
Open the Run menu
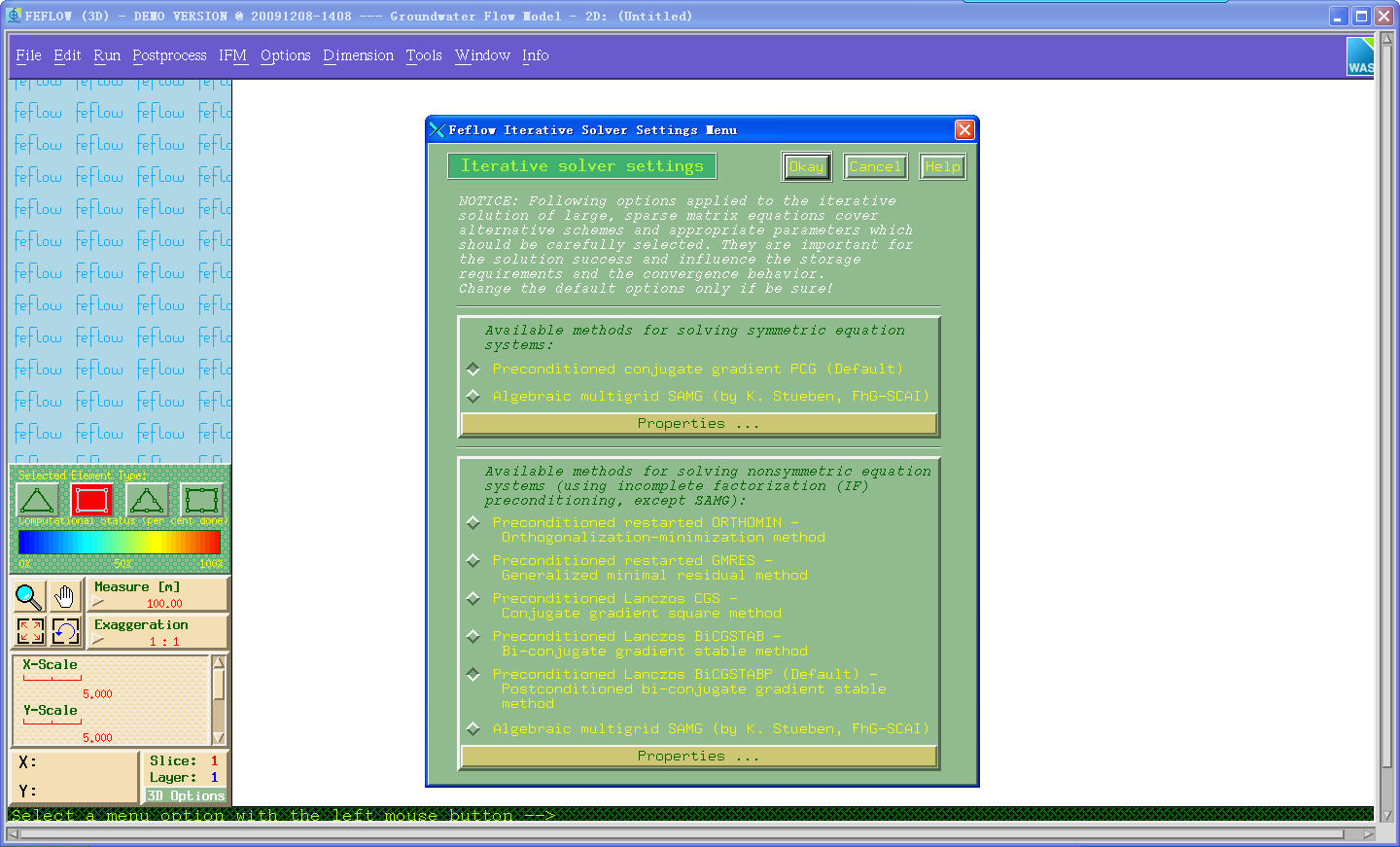point(107,55)
